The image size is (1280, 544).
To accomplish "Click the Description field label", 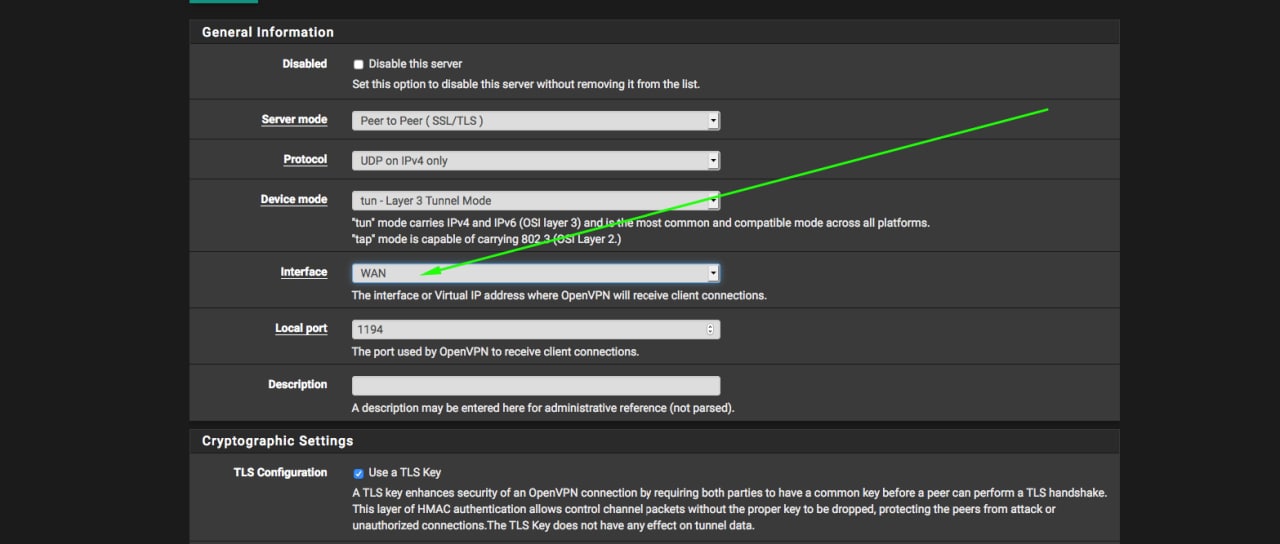I will tap(297, 384).
